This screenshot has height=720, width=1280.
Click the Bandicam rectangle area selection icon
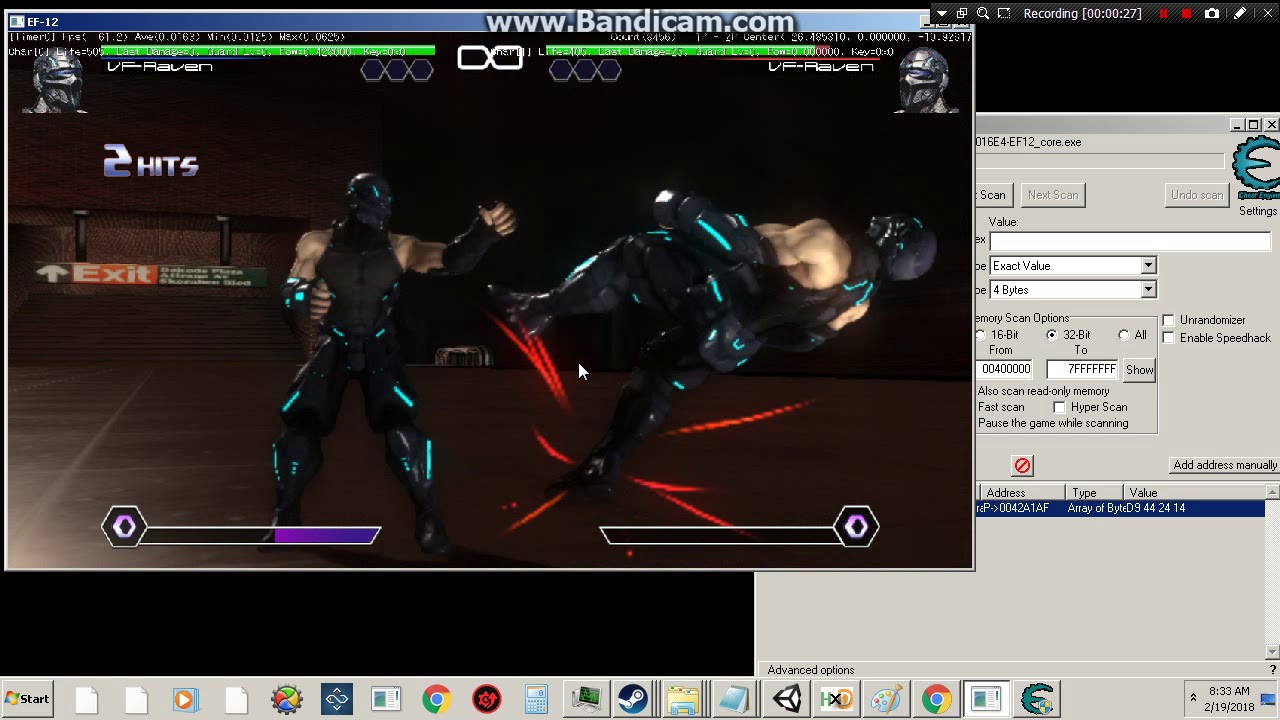click(1004, 14)
